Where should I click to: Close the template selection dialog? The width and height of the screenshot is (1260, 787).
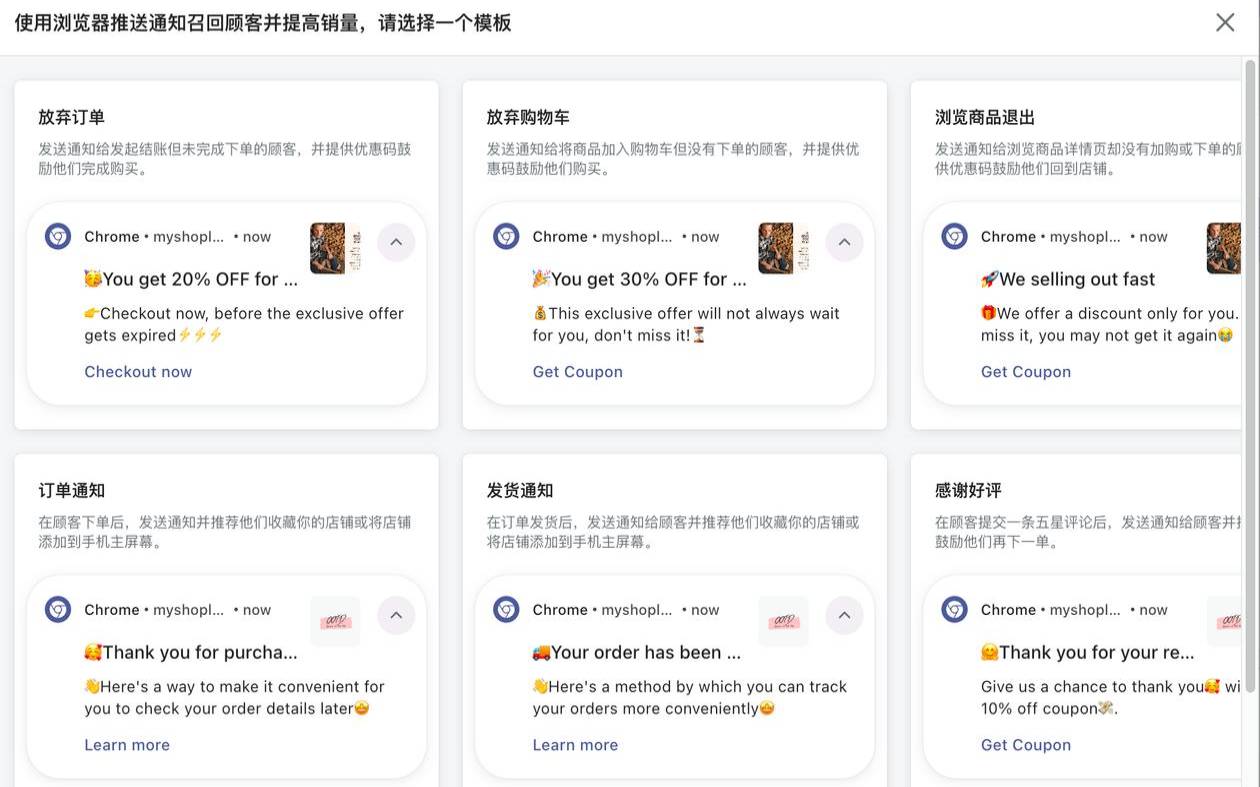[x=1224, y=22]
